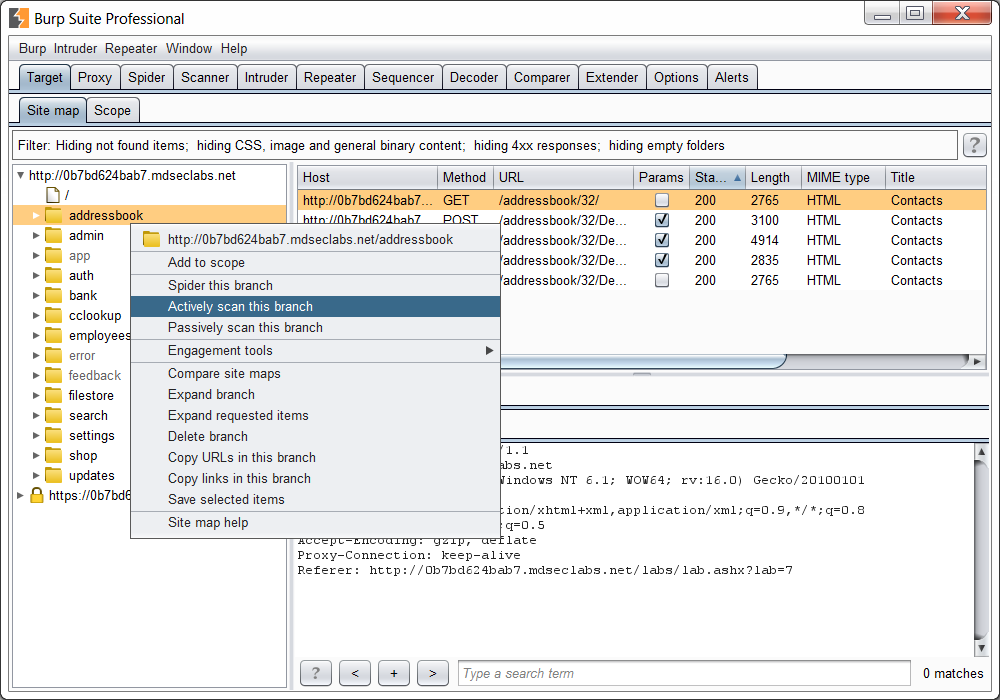Screen dimensions: 1000x700
Task: Switch to the Scope tab
Action: 112,110
